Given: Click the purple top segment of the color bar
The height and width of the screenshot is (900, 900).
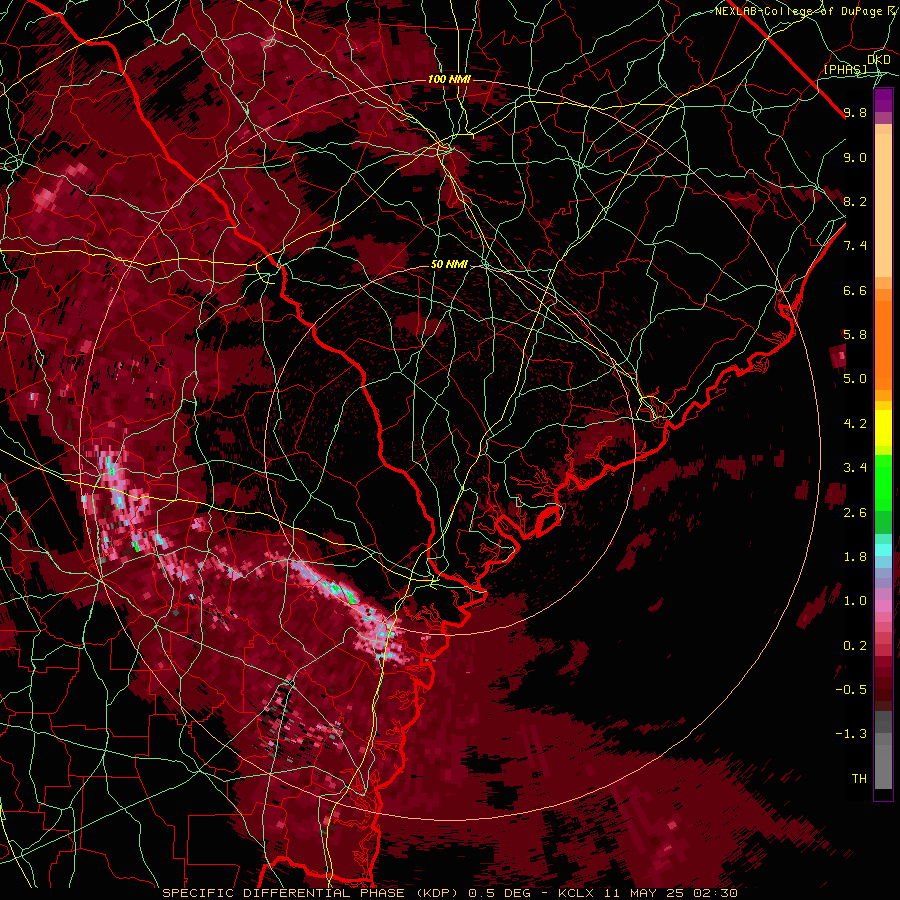Looking at the screenshot, I should (883, 100).
